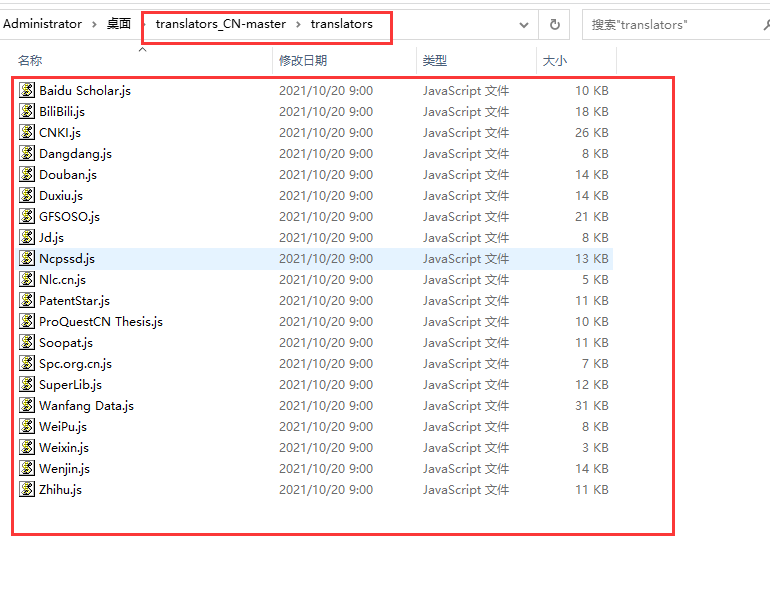Viewport: 770px width, 606px height.
Task: Click the PatentStar.js file icon
Action: point(27,300)
